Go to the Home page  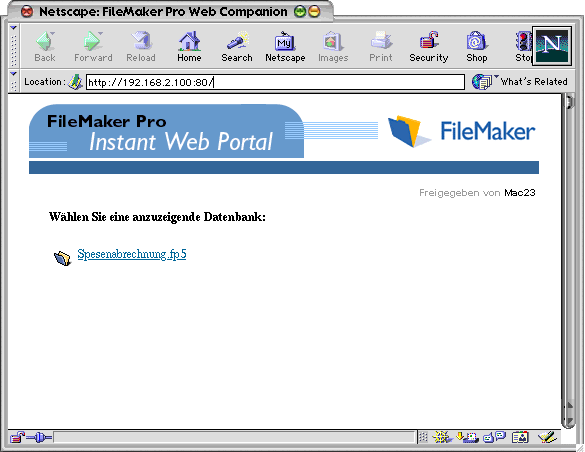pyautogui.click(x=189, y=46)
